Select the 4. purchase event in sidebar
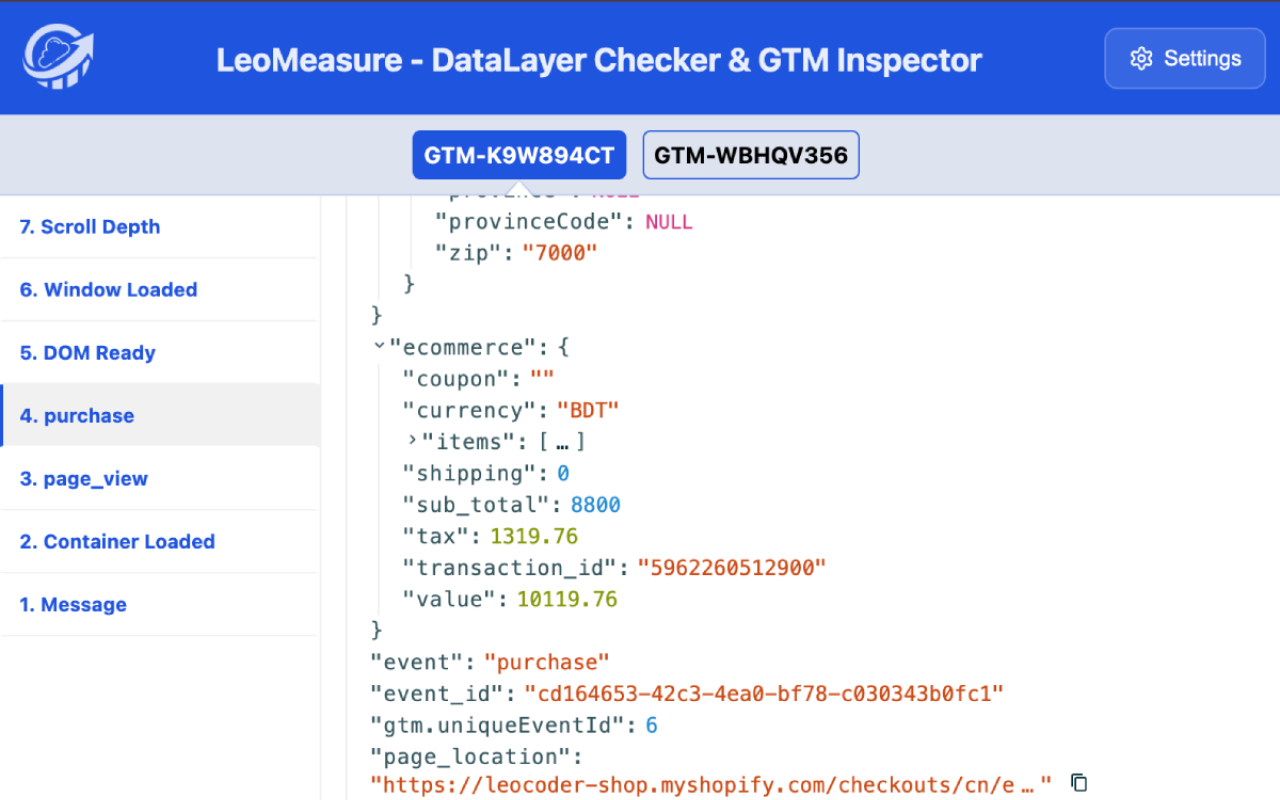The height and width of the screenshot is (800, 1280). [77, 415]
